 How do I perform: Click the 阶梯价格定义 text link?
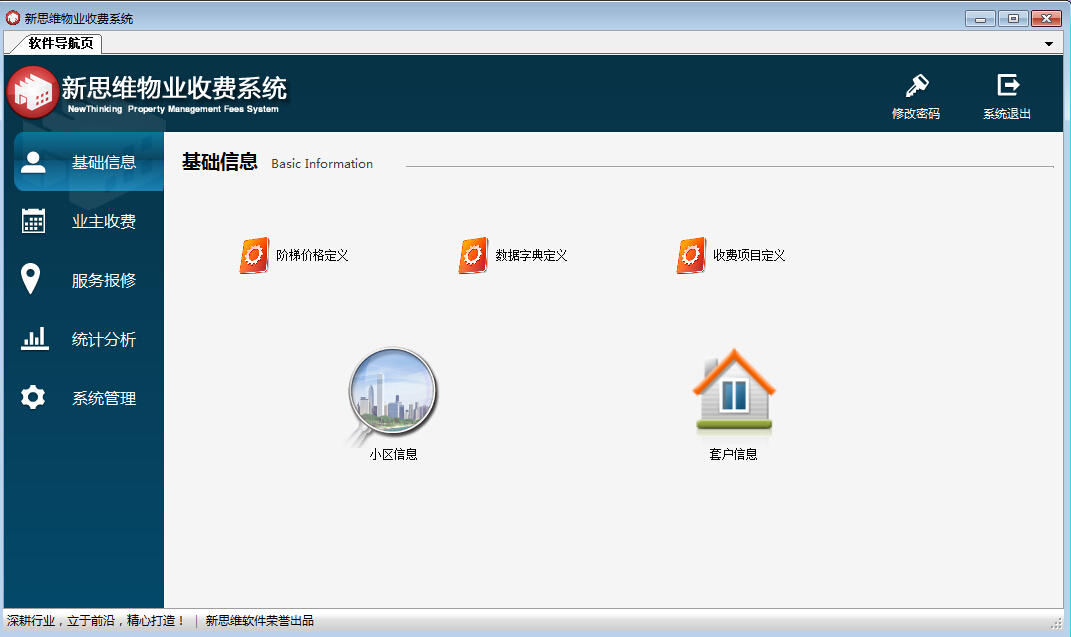312,255
